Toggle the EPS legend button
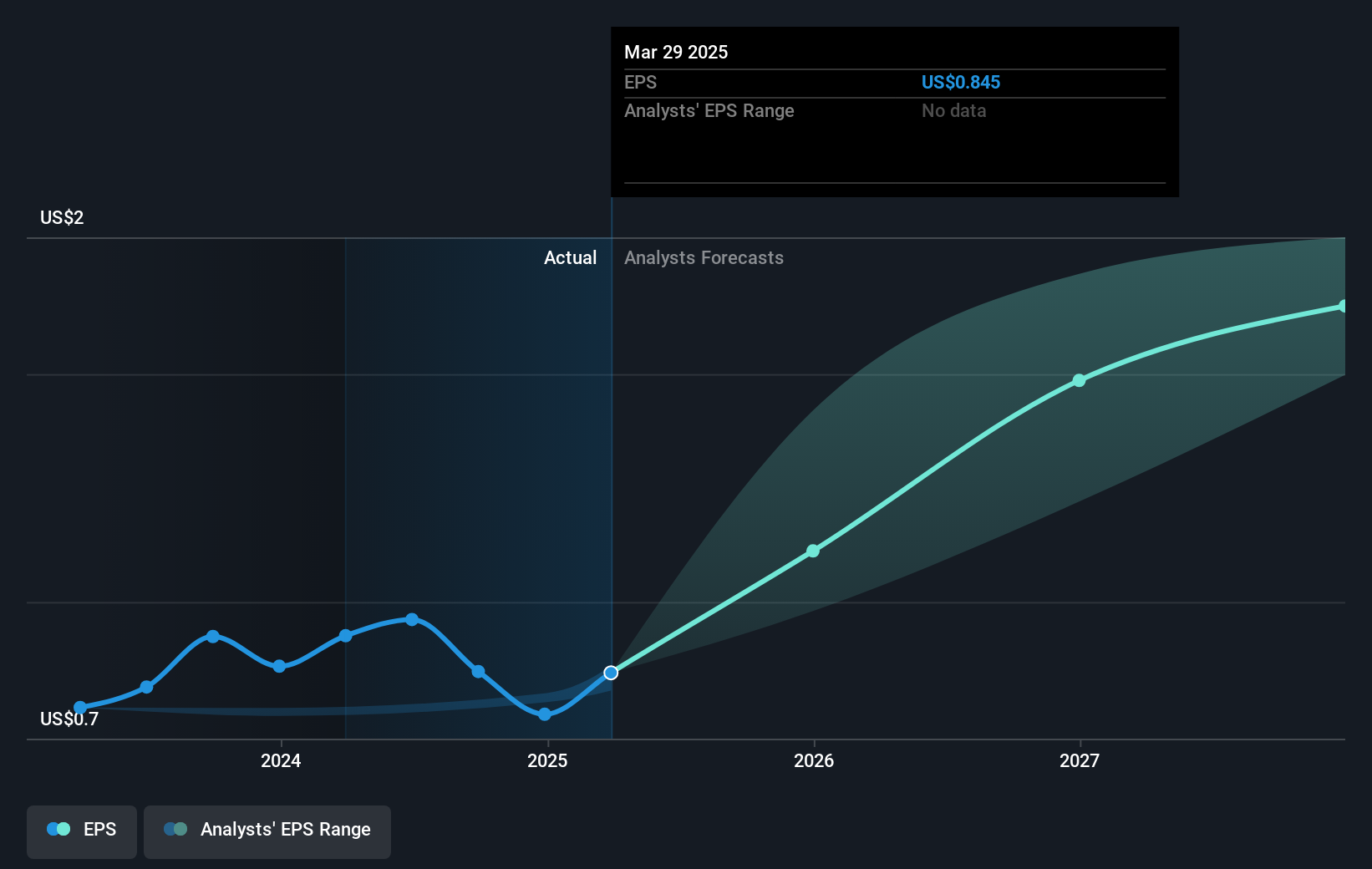The height and width of the screenshot is (869, 1372). click(82, 831)
